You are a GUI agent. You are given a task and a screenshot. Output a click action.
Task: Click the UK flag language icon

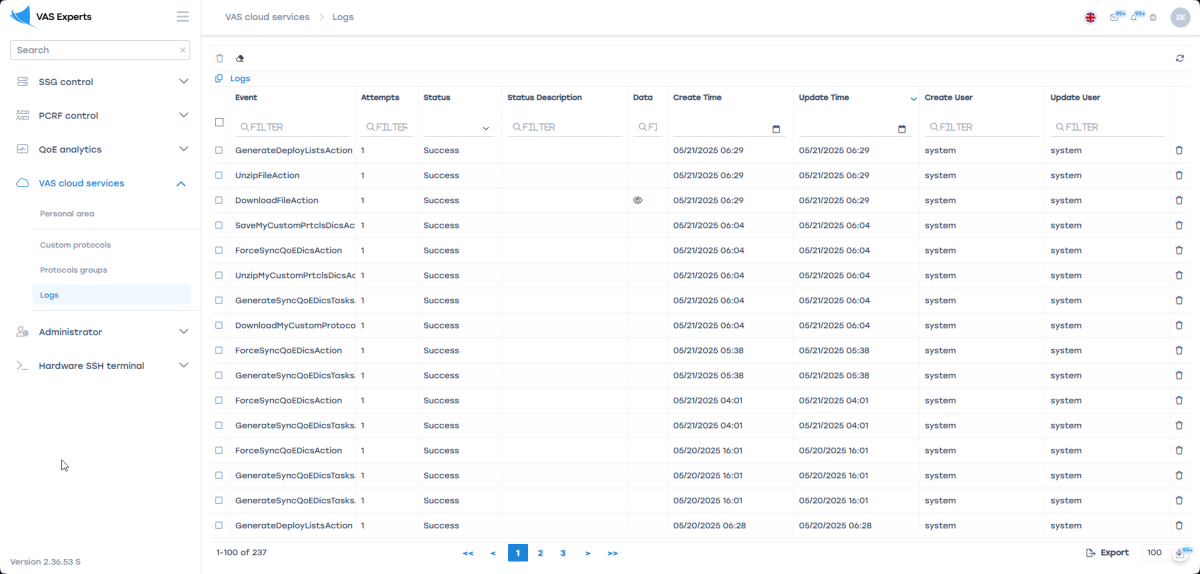(1090, 17)
